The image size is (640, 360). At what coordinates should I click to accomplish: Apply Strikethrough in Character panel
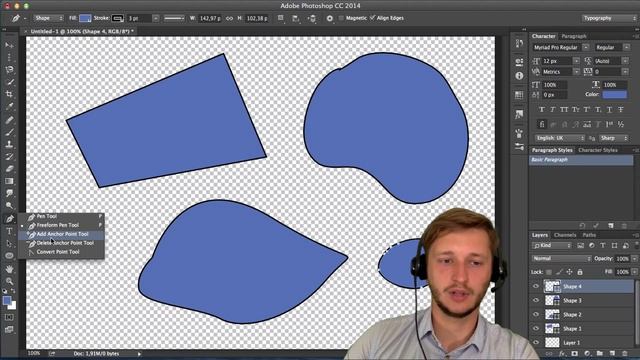[x=621, y=109]
